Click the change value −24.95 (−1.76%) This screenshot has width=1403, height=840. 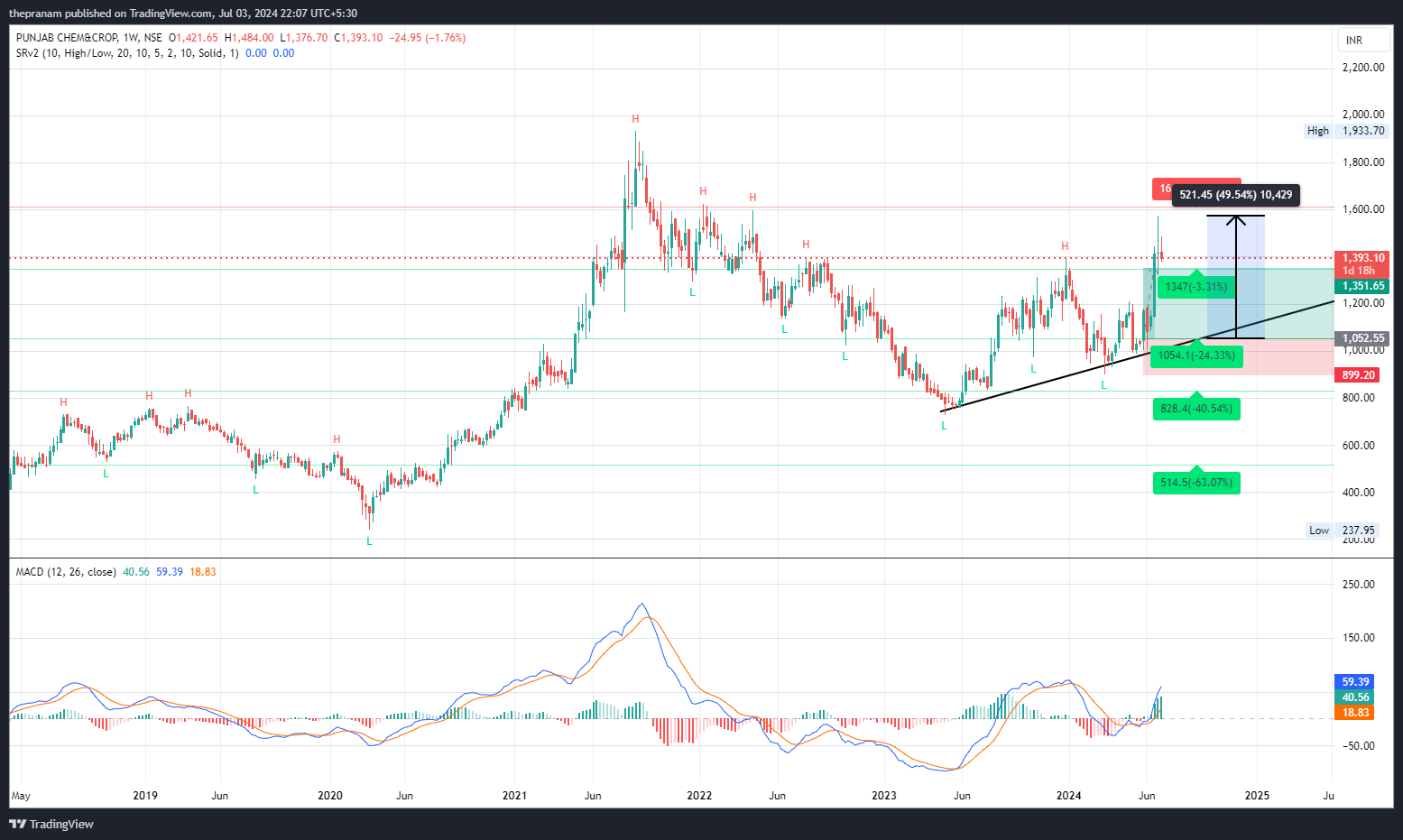coord(427,38)
